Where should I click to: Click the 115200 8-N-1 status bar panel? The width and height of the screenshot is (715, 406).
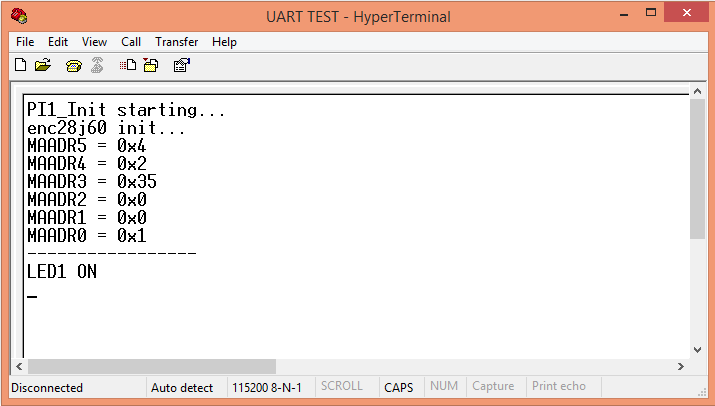(269, 387)
